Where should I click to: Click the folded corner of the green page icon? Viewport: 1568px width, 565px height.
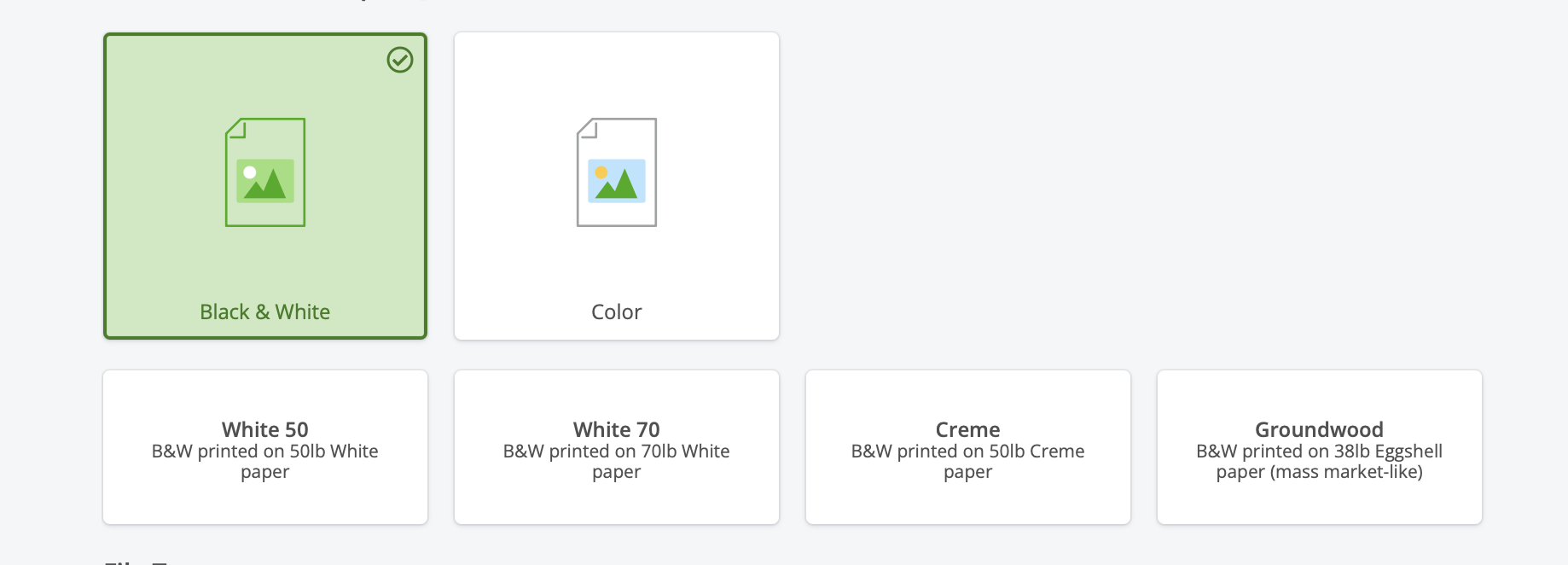point(236,129)
